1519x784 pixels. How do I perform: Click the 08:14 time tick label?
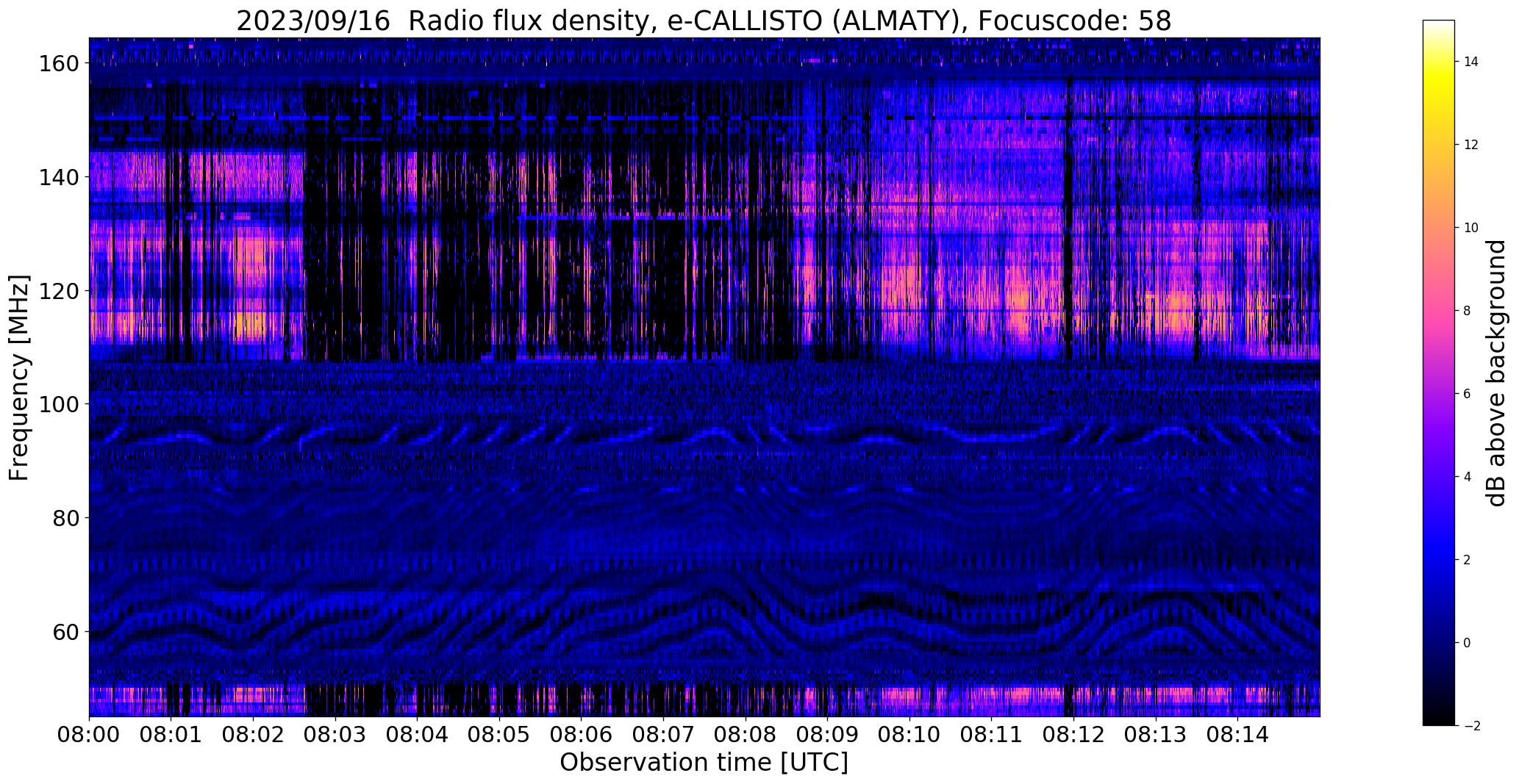[1237, 735]
